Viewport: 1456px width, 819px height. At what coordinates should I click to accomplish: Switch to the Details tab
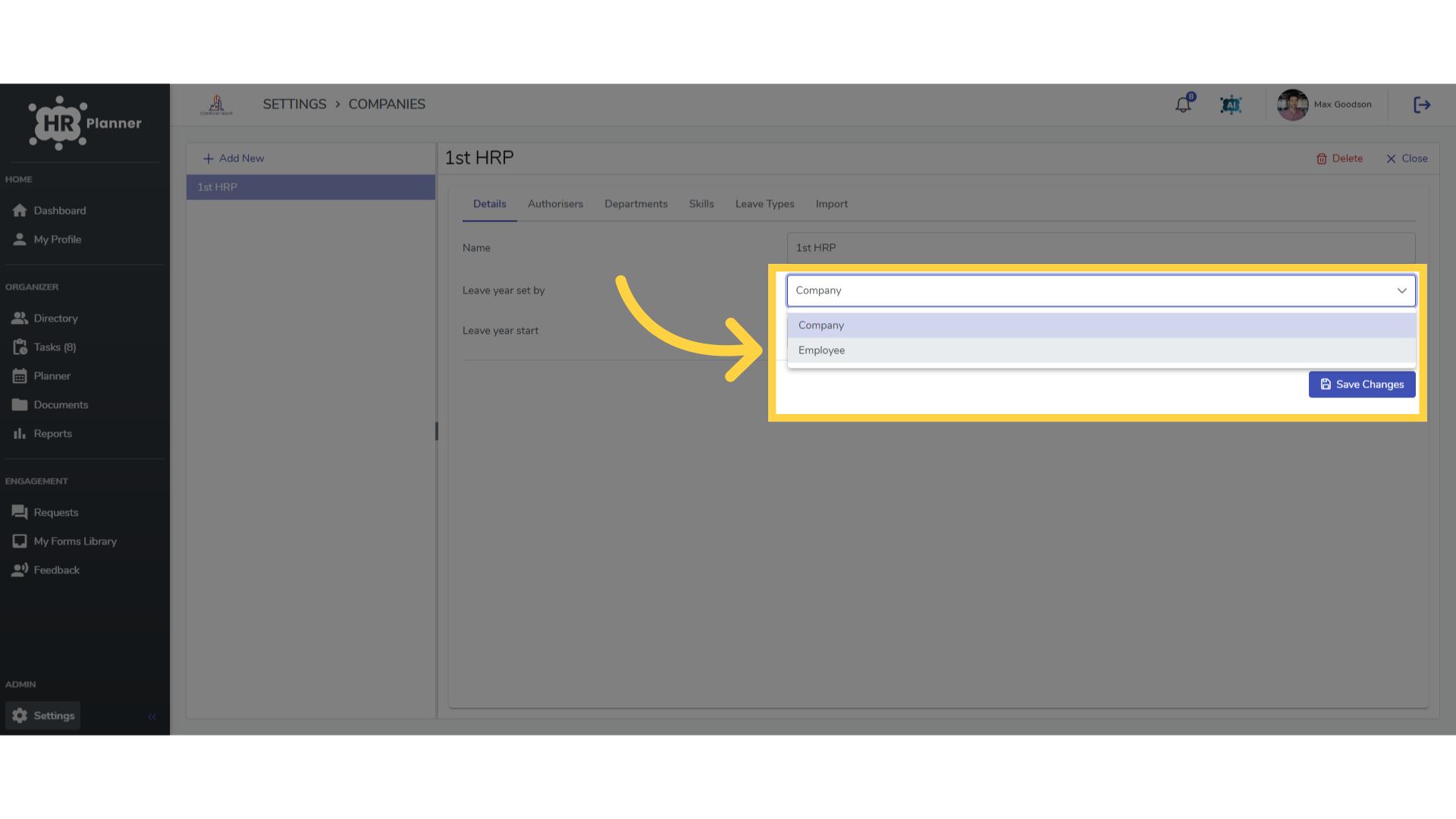tap(490, 204)
